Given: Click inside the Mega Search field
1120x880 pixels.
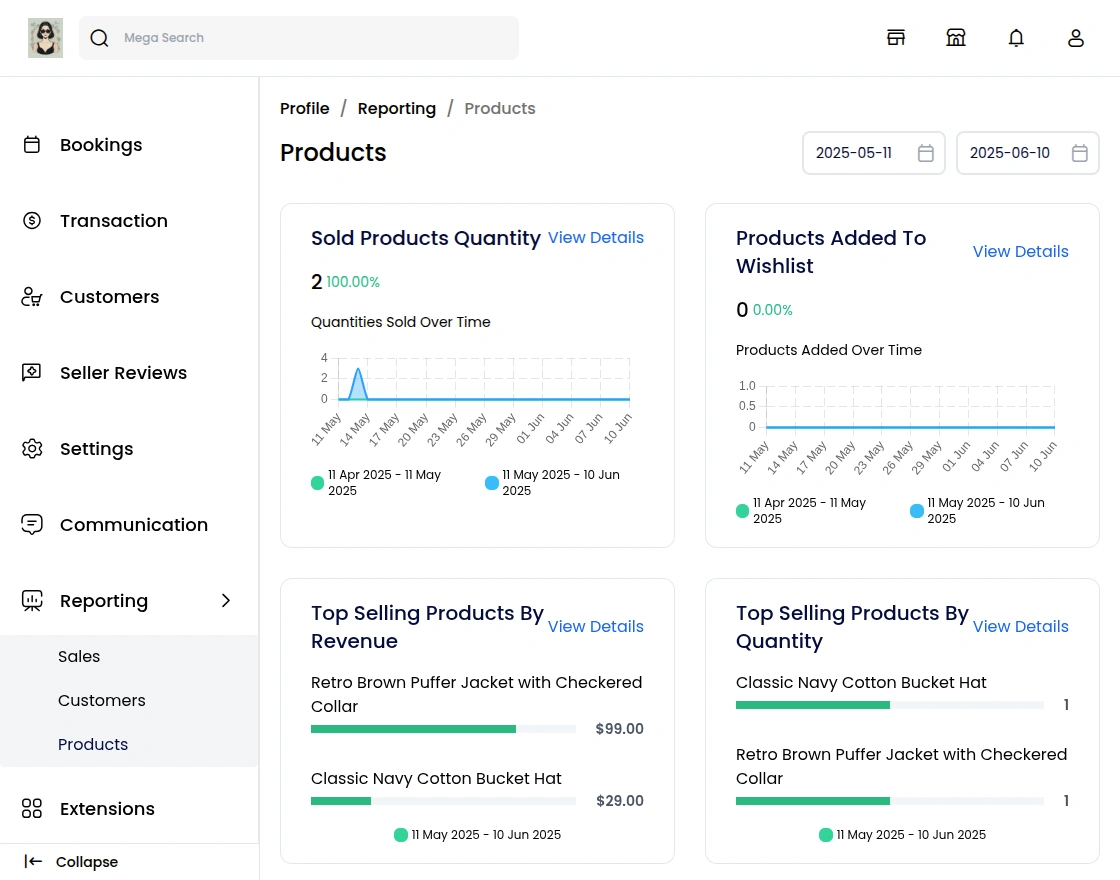Looking at the screenshot, I should pyautogui.click(x=299, y=37).
